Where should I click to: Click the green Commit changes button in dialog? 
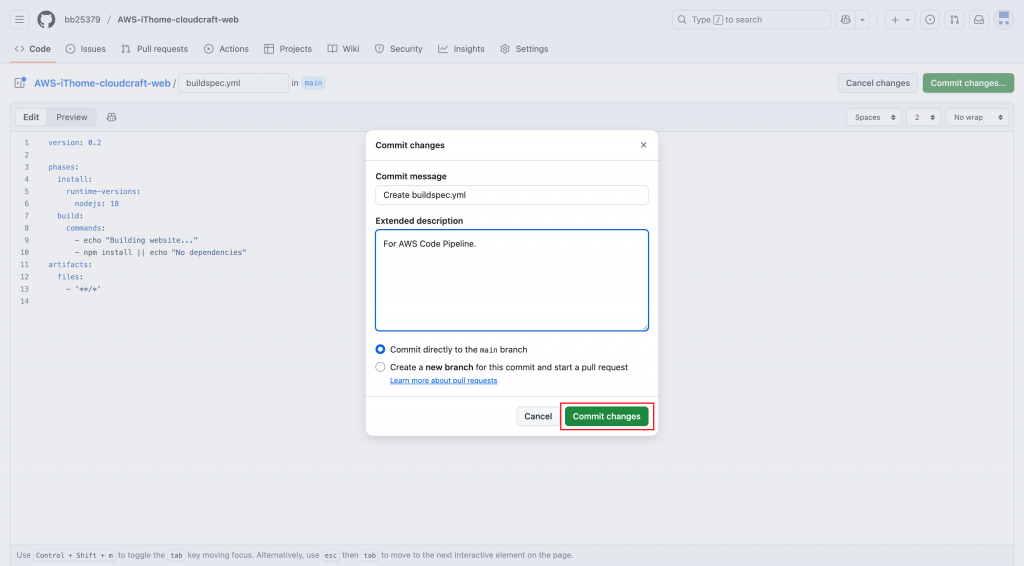pos(606,416)
